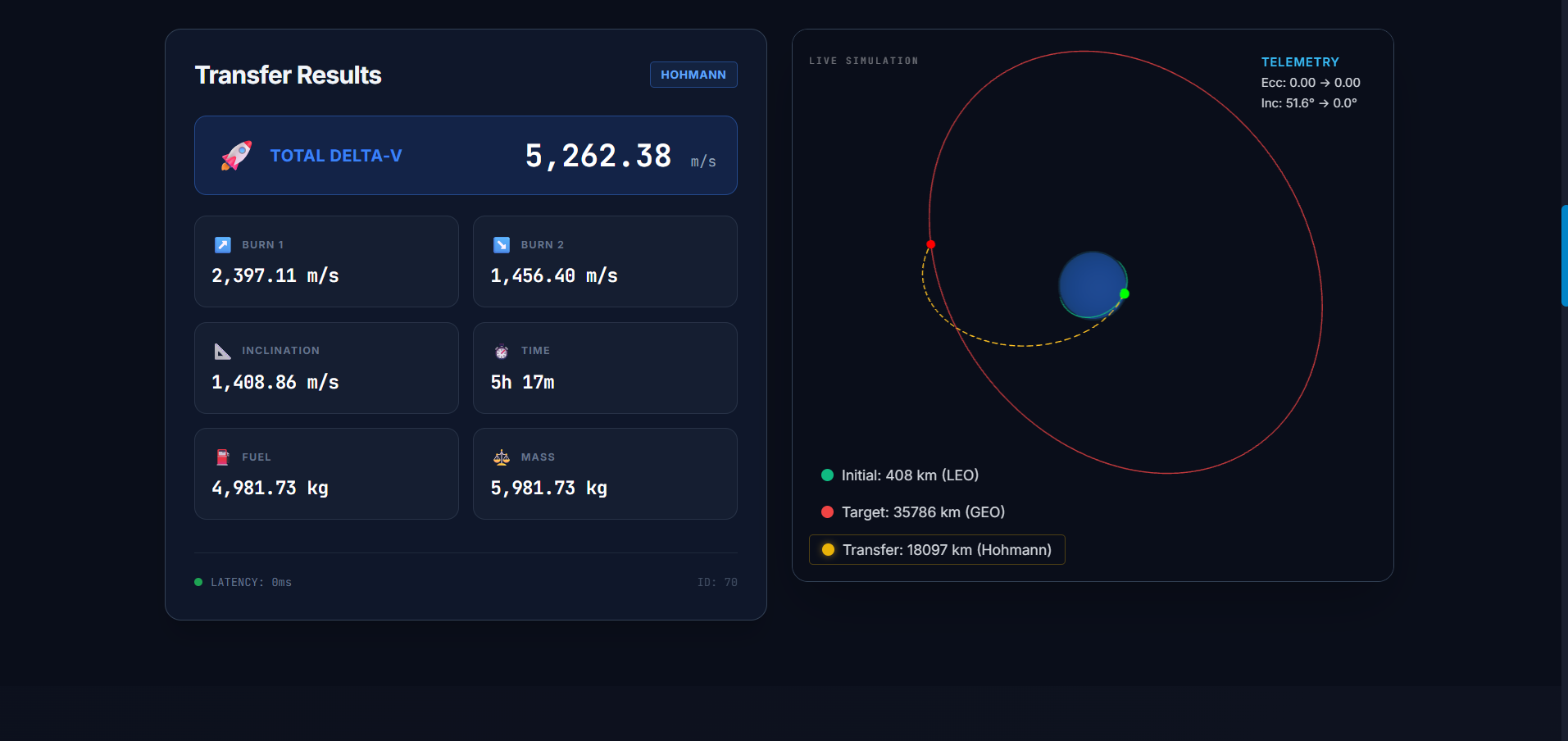Click the Burn 2 value 1,456.40 m/s
Viewport: 1568px width, 741px height.
point(554,276)
